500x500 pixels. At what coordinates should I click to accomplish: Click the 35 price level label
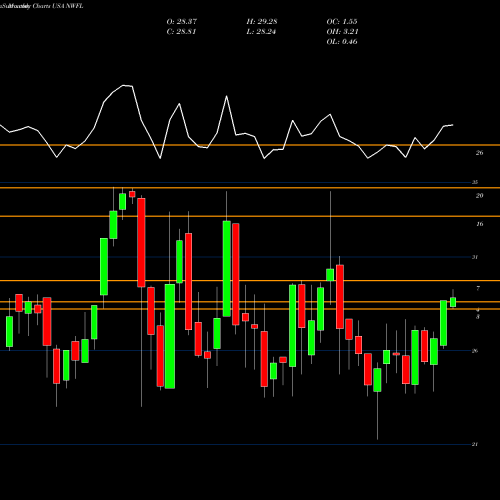point(475,182)
